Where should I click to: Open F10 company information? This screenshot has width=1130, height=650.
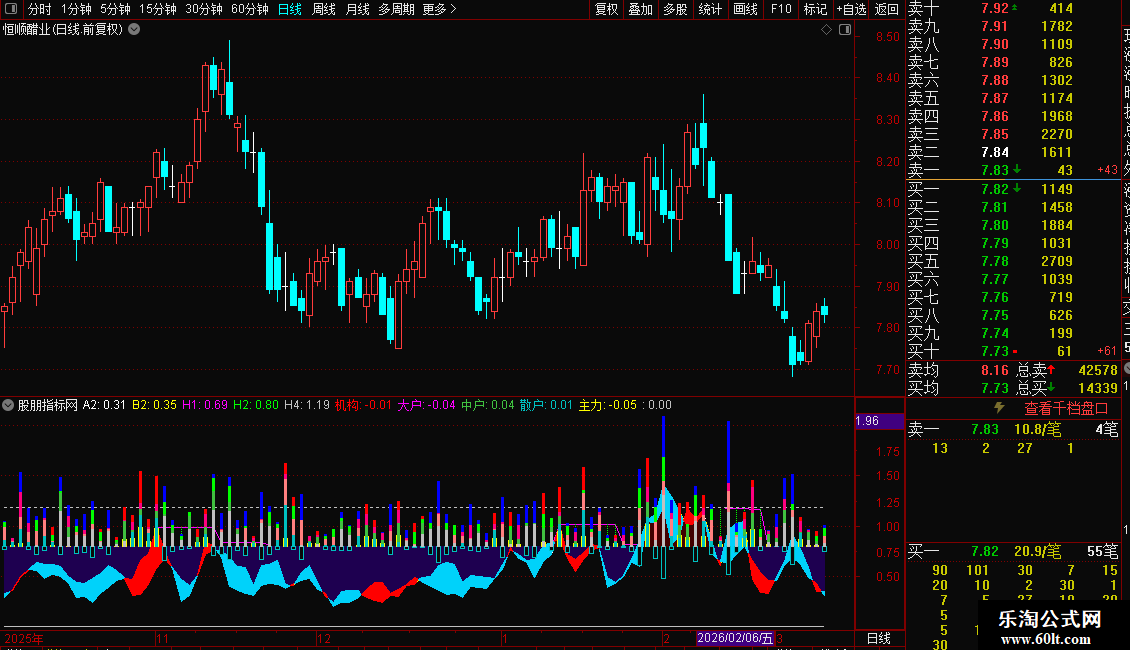pos(781,9)
